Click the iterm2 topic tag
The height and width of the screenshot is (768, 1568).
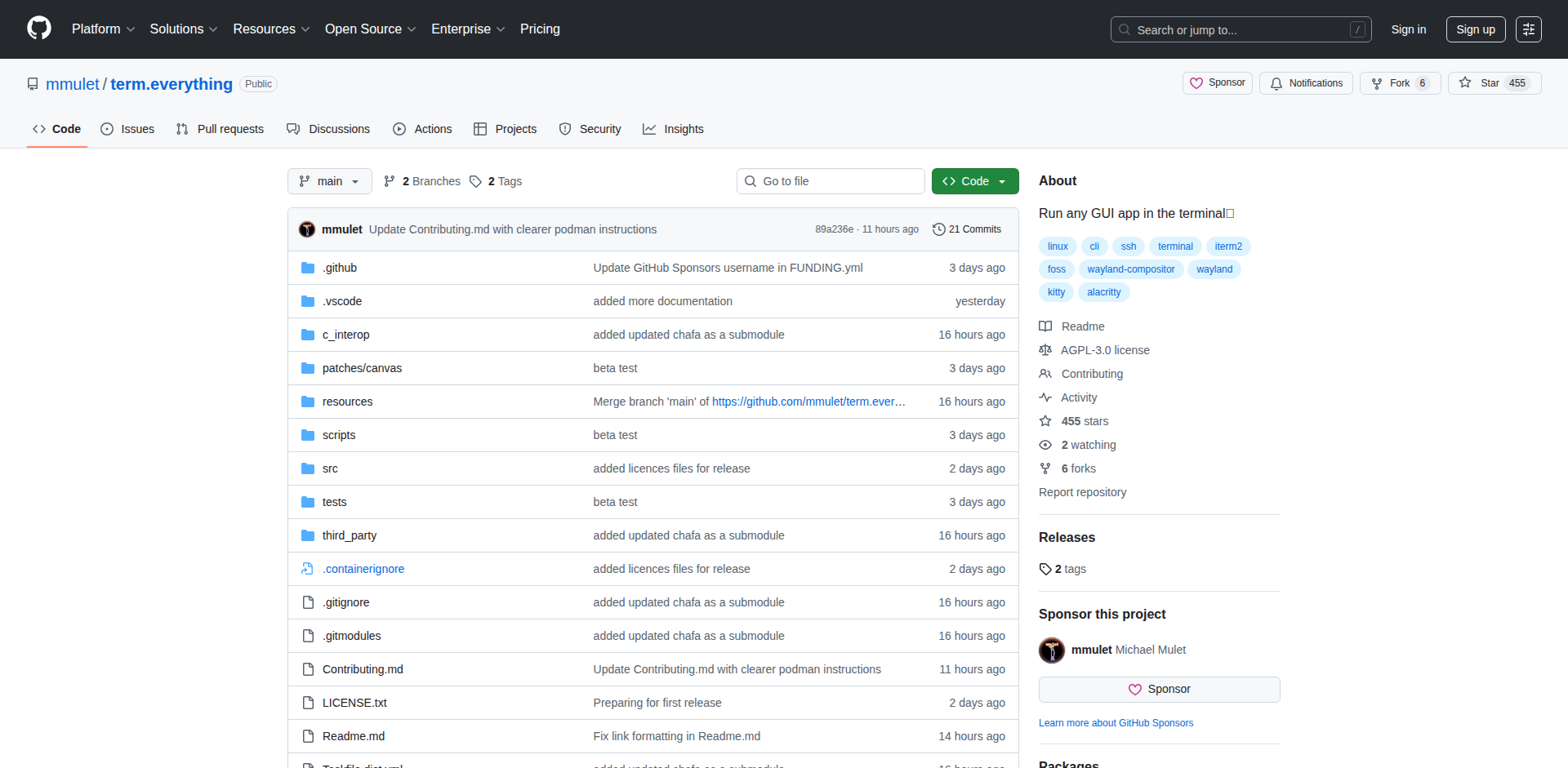(x=1227, y=246)
